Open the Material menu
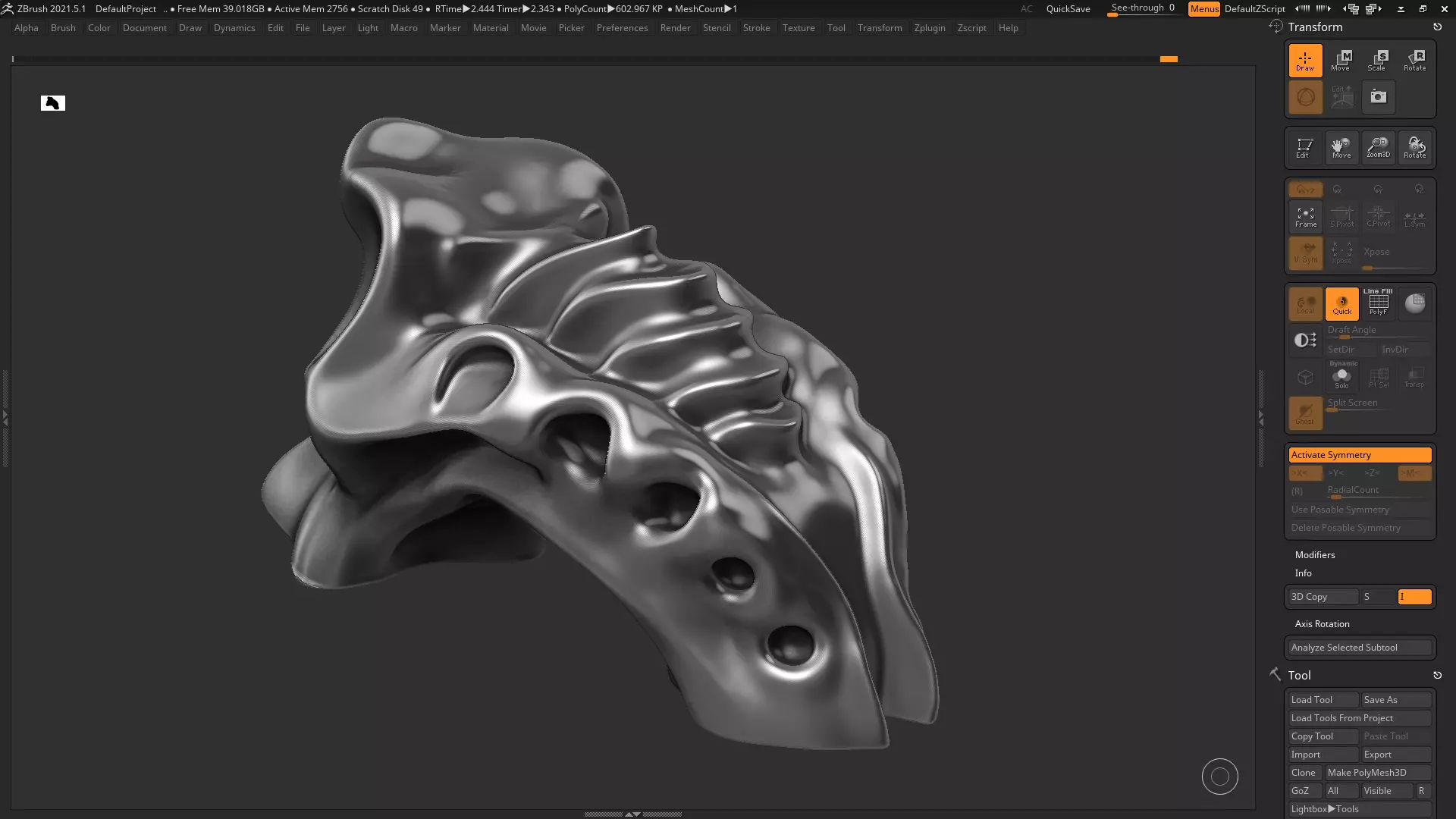 491,28
